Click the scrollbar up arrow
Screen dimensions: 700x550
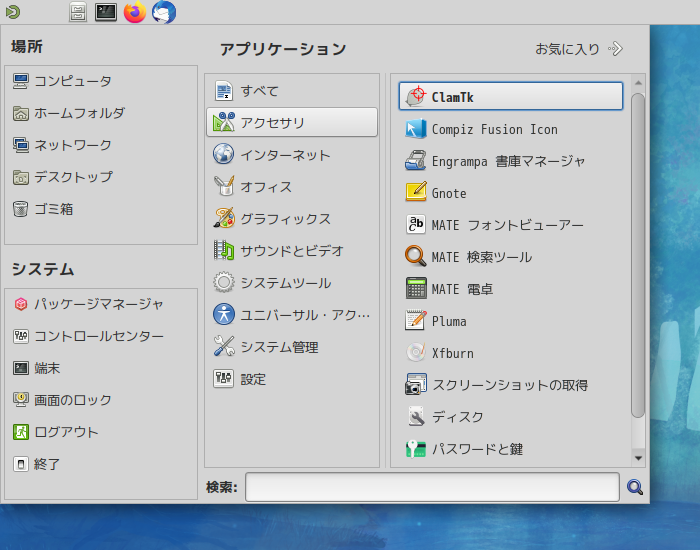click(x=638, y=83)
